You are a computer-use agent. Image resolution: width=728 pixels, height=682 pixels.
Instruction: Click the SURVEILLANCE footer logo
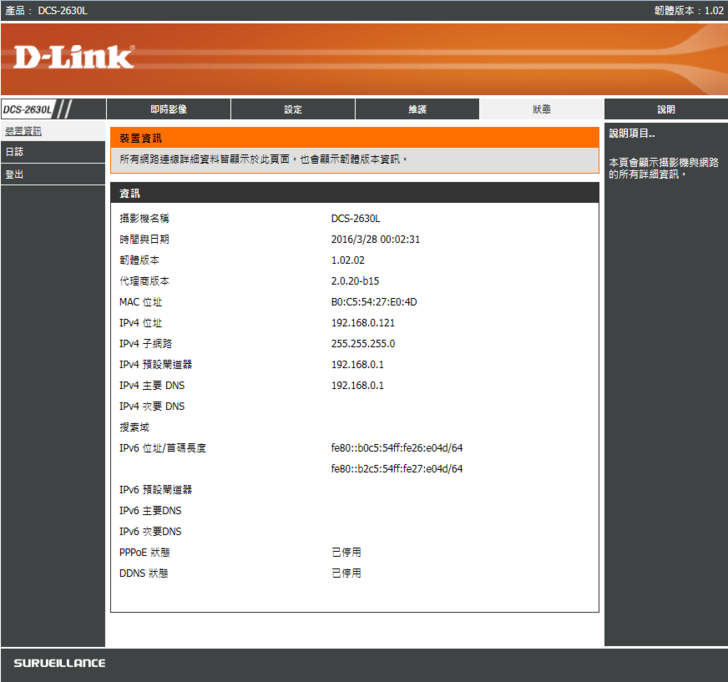coord(59,663)
